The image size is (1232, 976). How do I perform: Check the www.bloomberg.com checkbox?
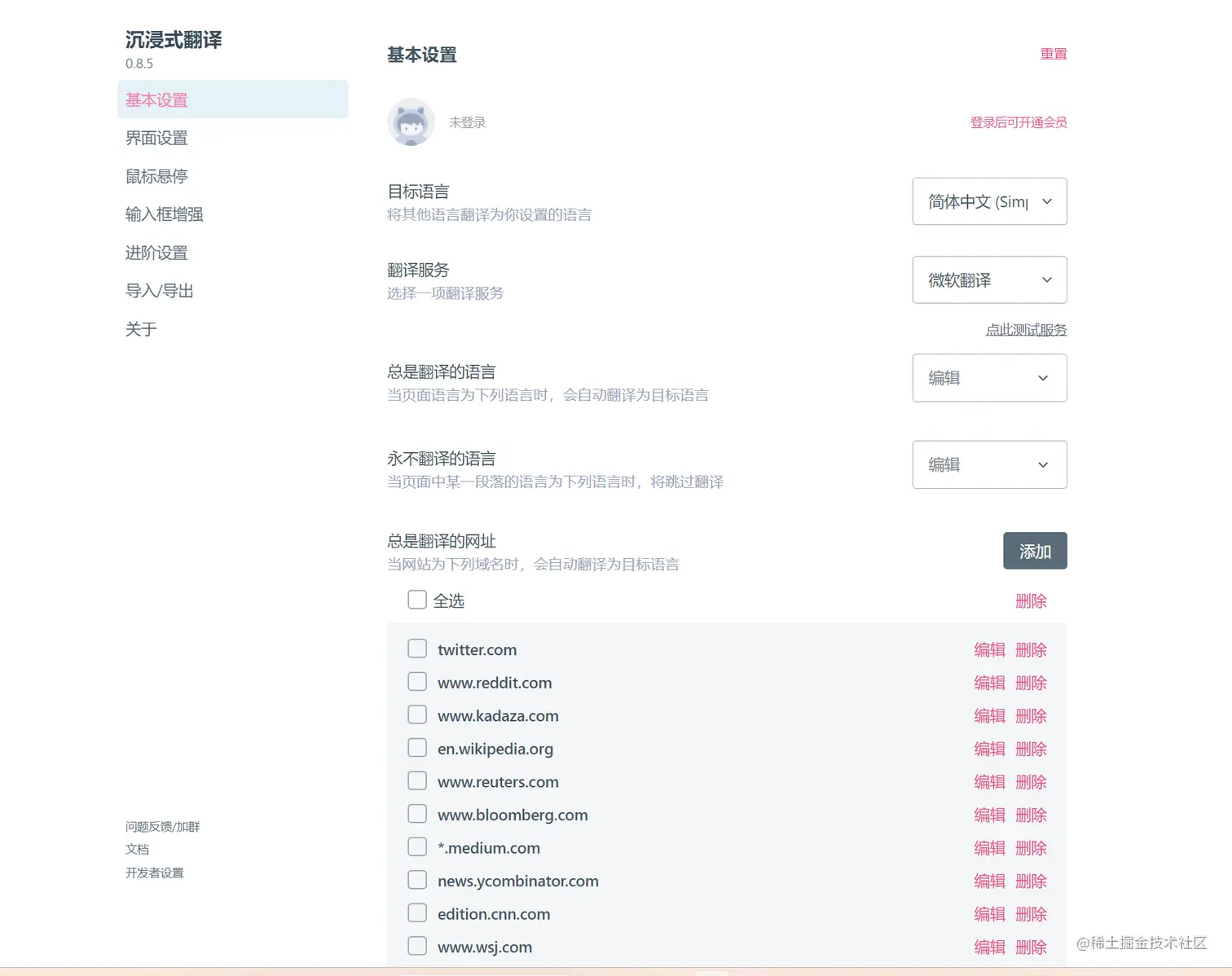tap(417, 814)
